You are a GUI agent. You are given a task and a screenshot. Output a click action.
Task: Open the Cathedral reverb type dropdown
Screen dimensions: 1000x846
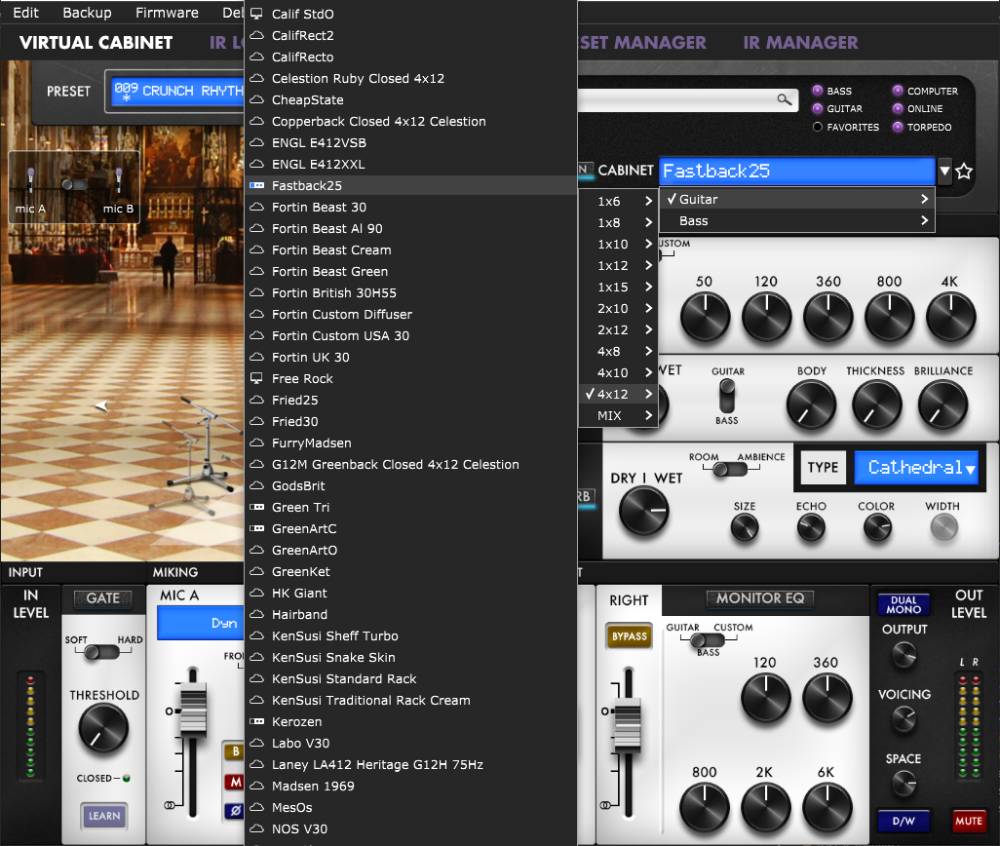[915, 468]
